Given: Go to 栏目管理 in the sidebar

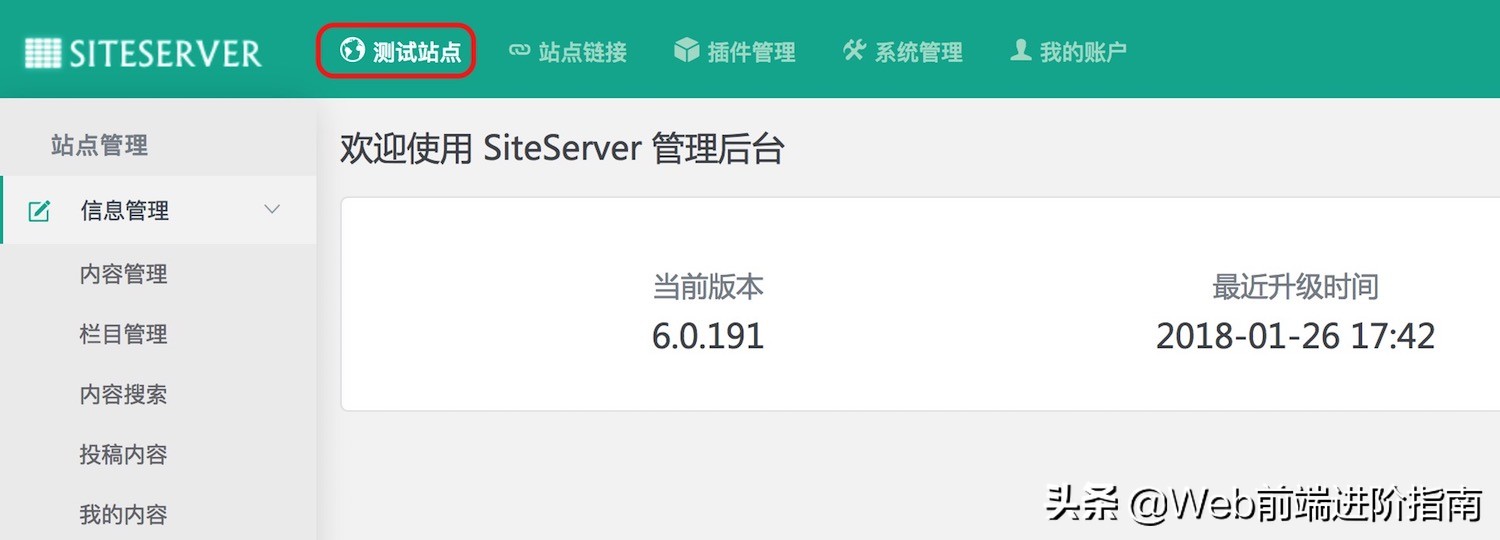Looking at the screenshot, I should [x=124, y=334].
